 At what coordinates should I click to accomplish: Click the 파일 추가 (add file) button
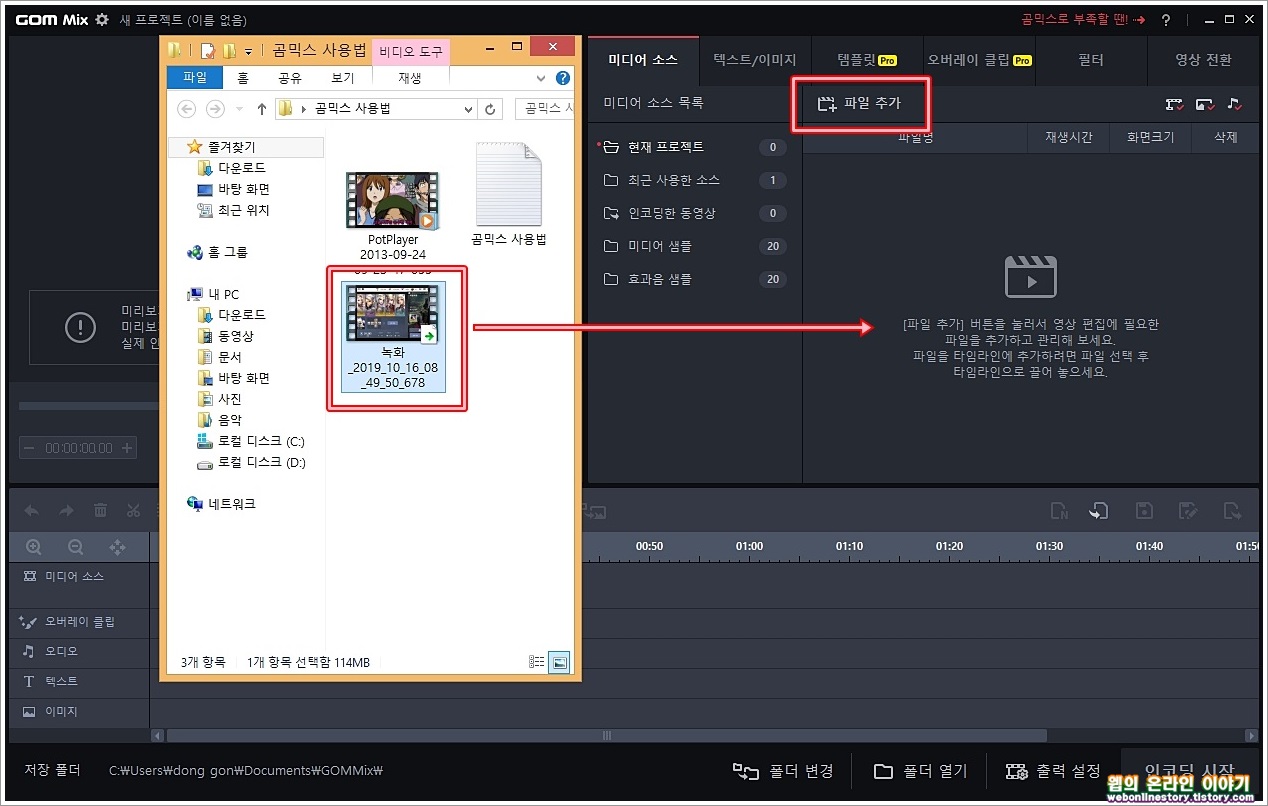click(x=860, y=103)
